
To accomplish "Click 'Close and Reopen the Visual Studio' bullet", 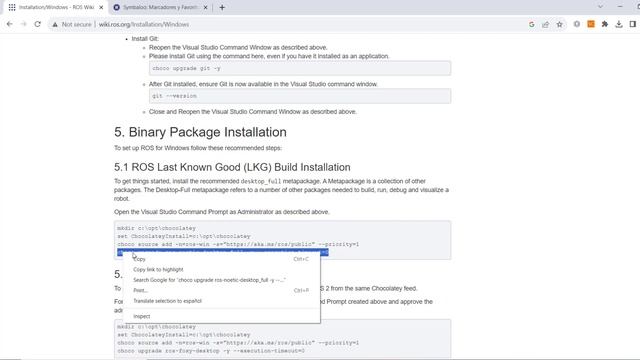I will pos(253,112).
